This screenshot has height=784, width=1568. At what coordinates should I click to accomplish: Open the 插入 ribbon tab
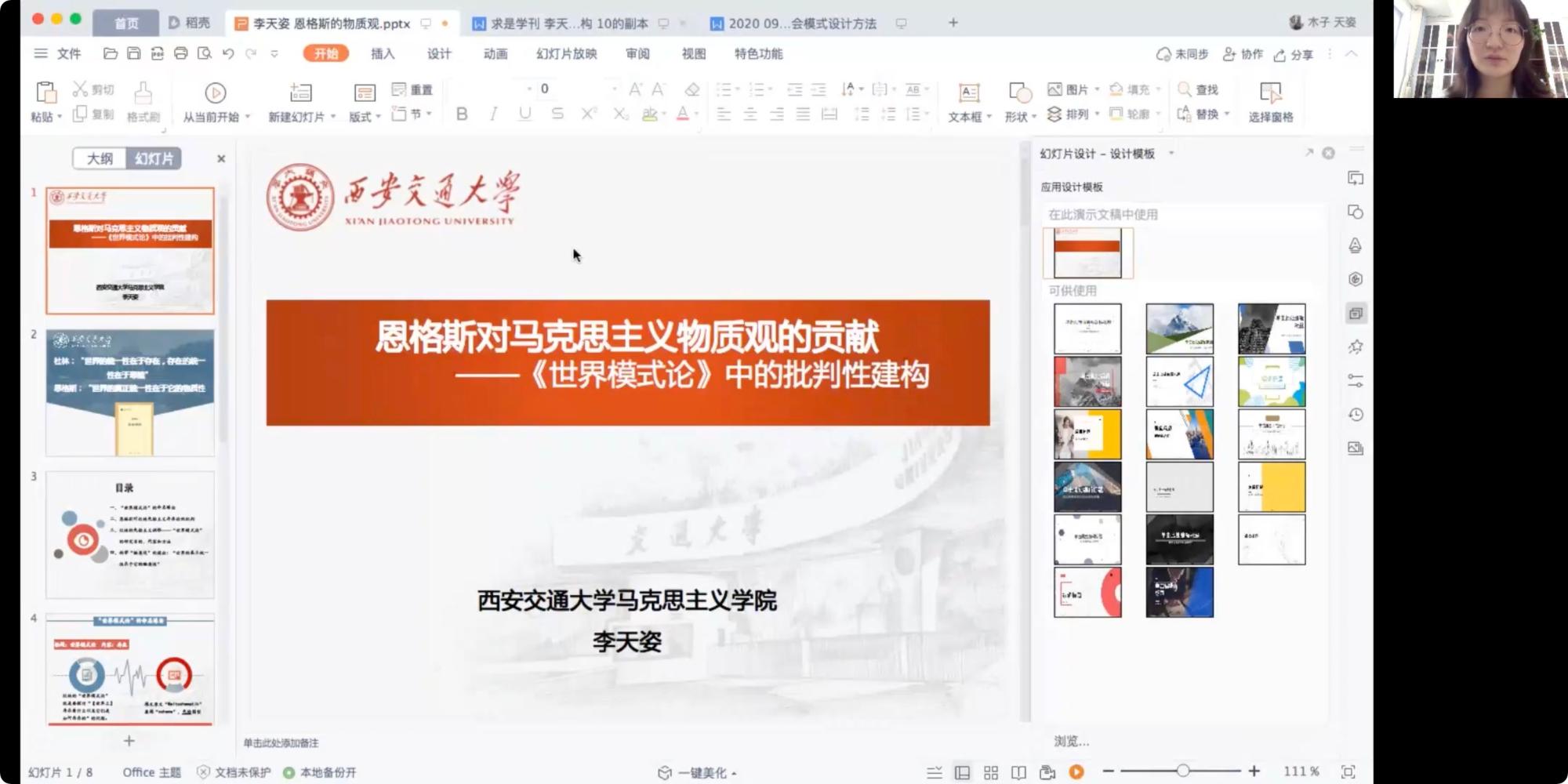(x=383, y=53)
